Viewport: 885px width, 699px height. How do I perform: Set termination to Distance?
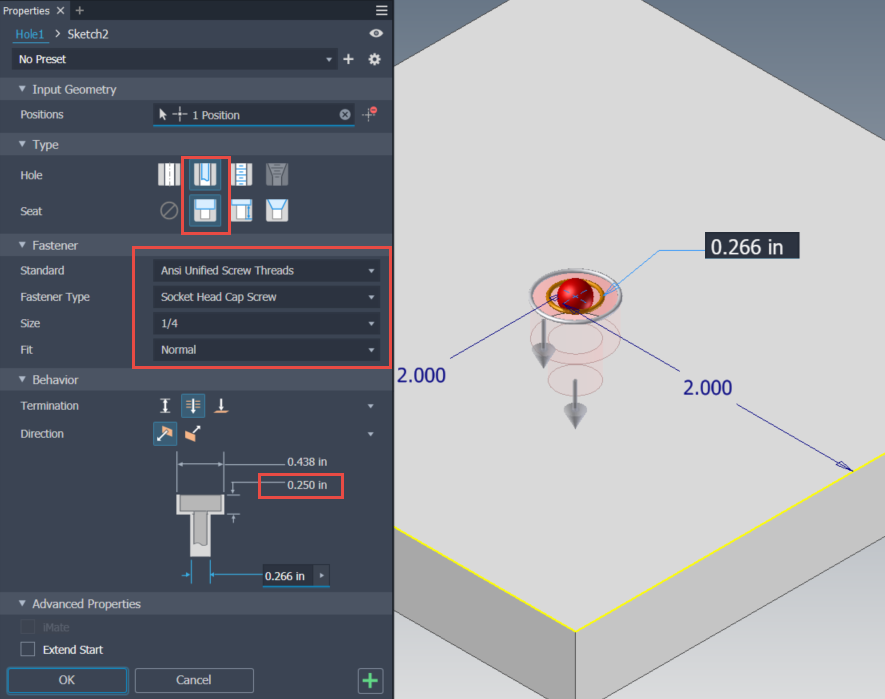click(x=165, y=406)
